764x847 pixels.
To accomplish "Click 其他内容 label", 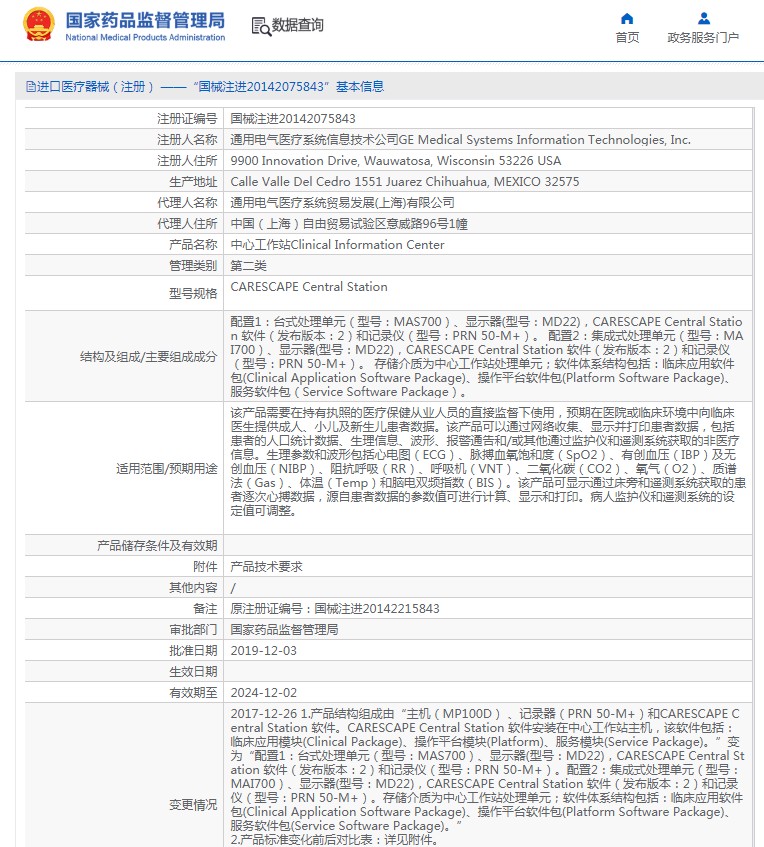I will point(193,588).
